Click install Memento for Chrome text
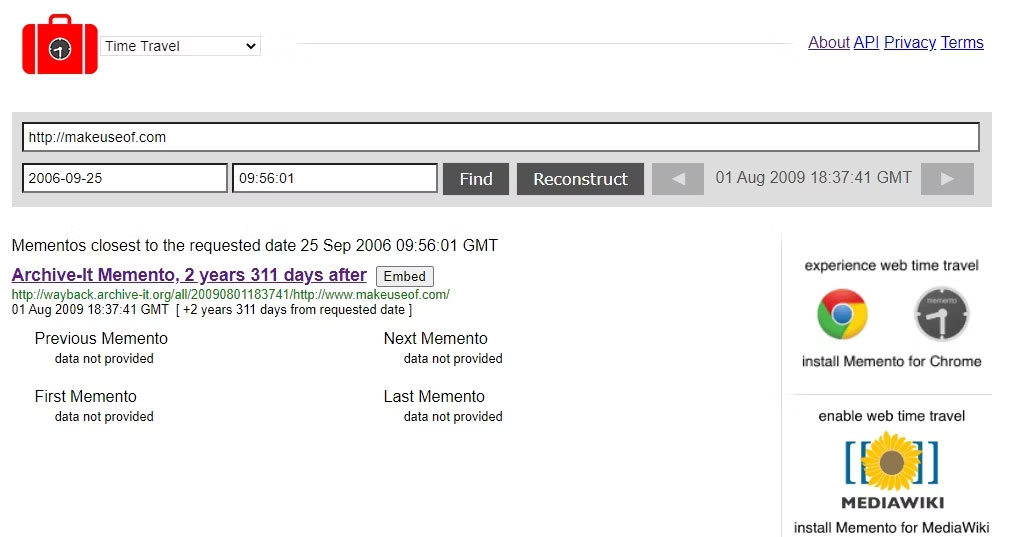Screen dimensions: 1015x537 tap(891, 362)
